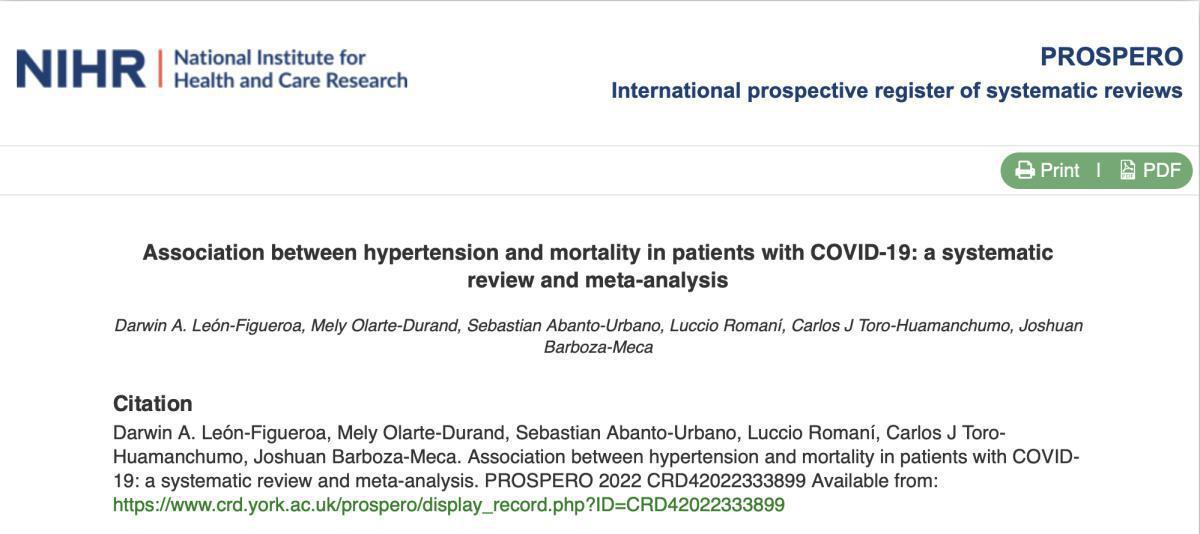Click the red divider in the NIHR logo
The image size is (1200, 534).
tap(158, 68)
